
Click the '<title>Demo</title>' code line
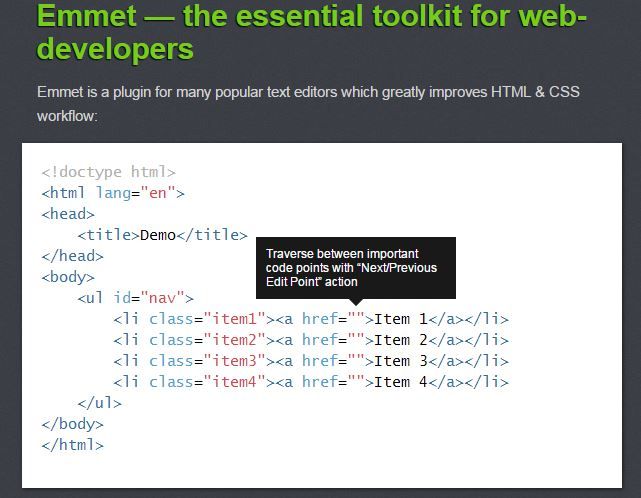163,235
